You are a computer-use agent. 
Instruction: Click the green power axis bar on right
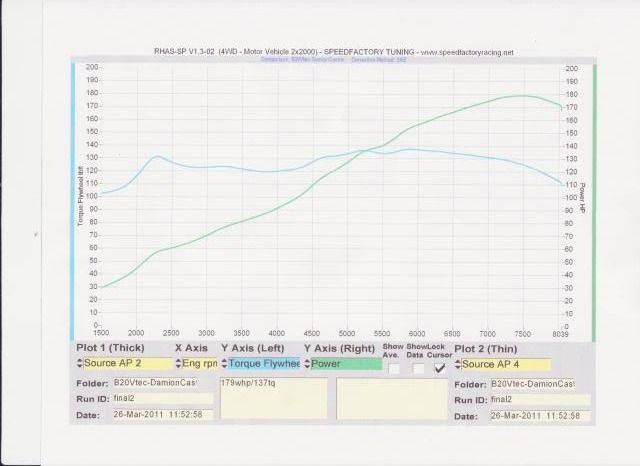coord(592,200)
